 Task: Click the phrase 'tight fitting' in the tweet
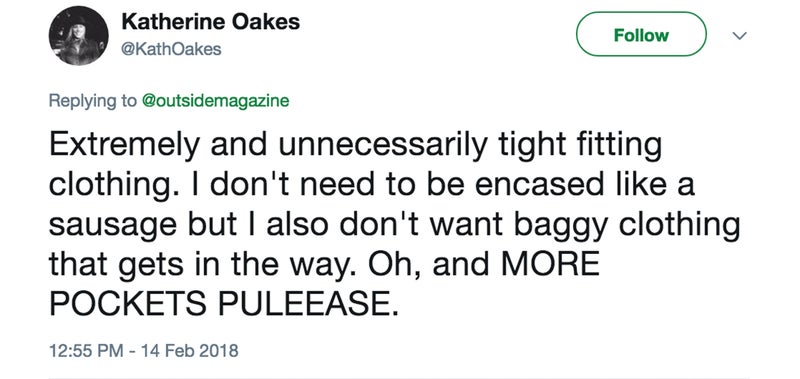pyautogui.click(x=579, y=147)
